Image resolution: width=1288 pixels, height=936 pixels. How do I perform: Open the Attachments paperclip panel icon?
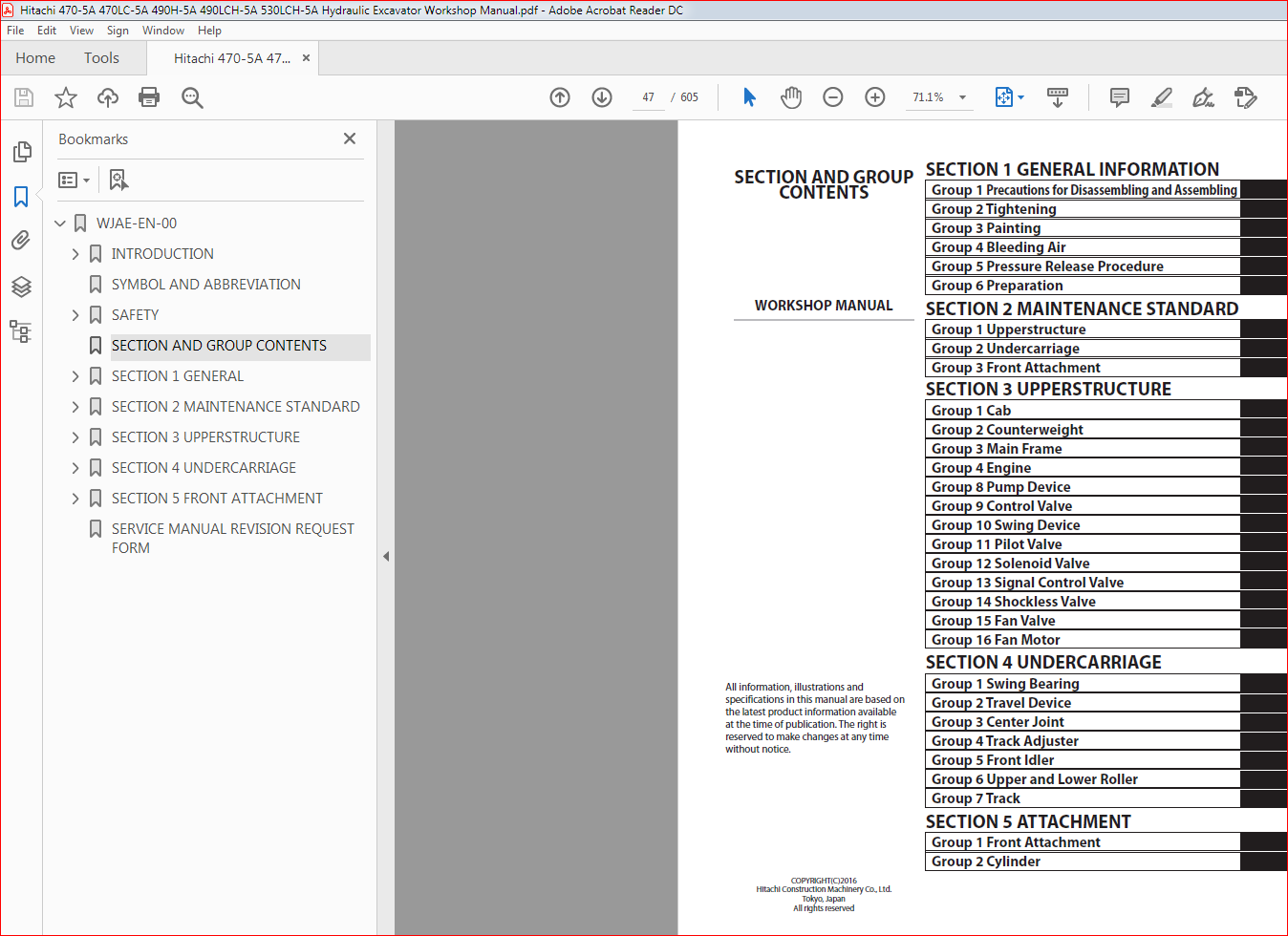(x=21, y=241)
